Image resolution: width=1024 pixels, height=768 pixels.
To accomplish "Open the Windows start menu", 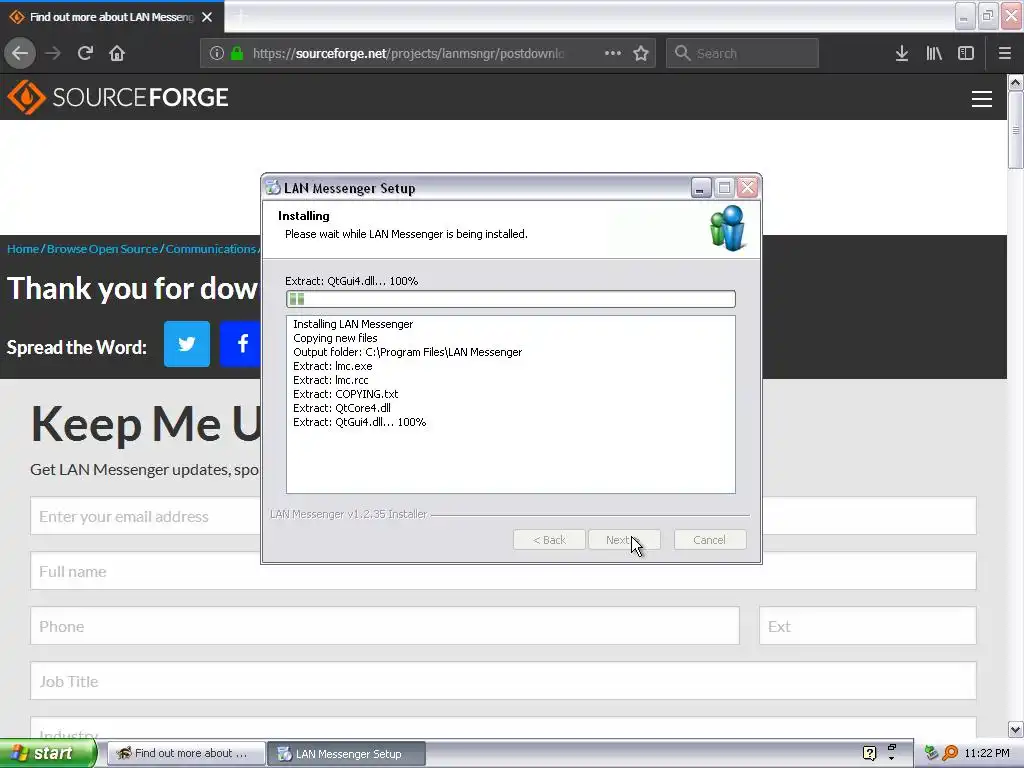I will click(x=48, y=754).
